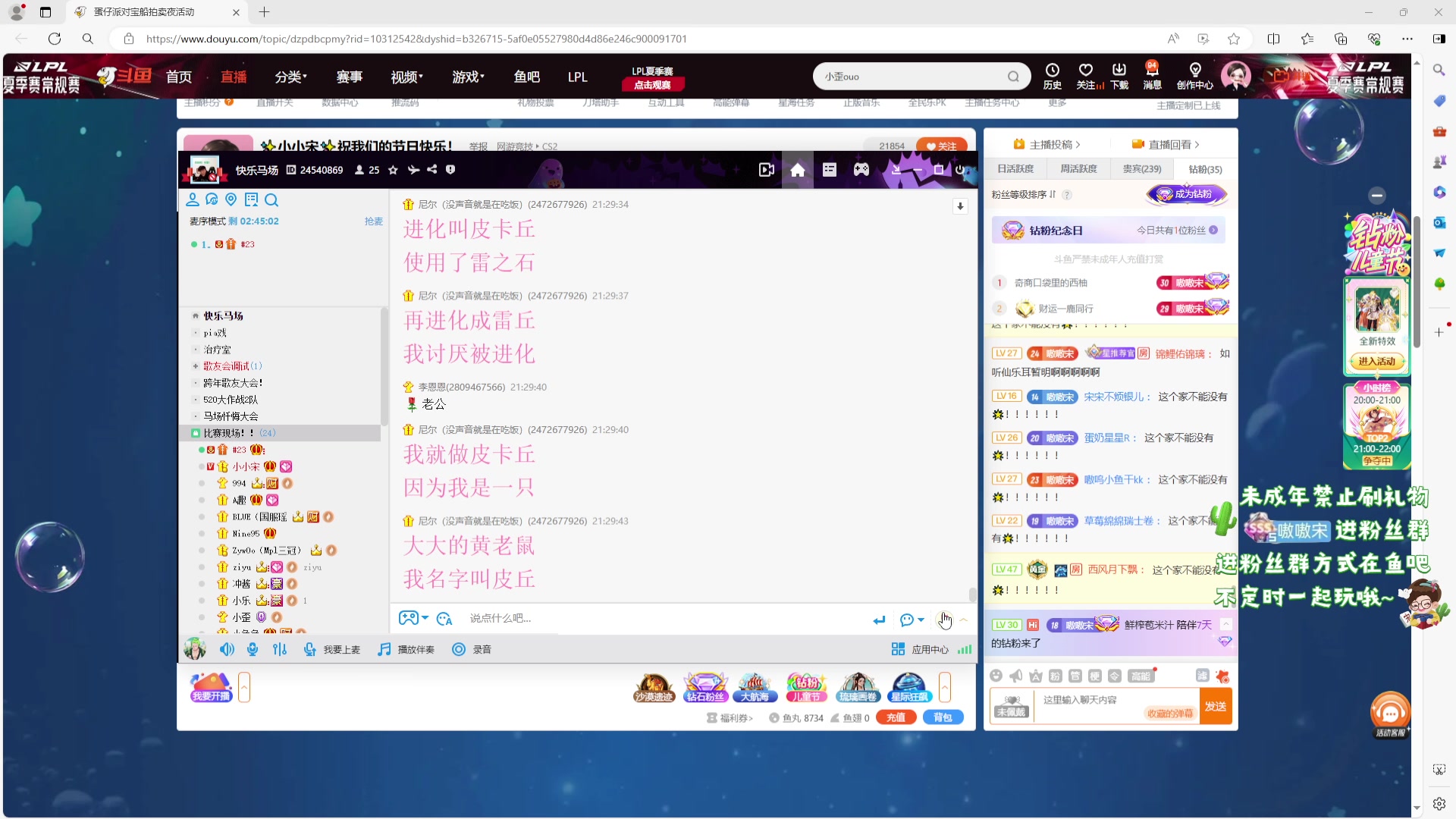Click the search icon in channel sidebar
Screen dimensions: 1456x819
coord(271,200)
